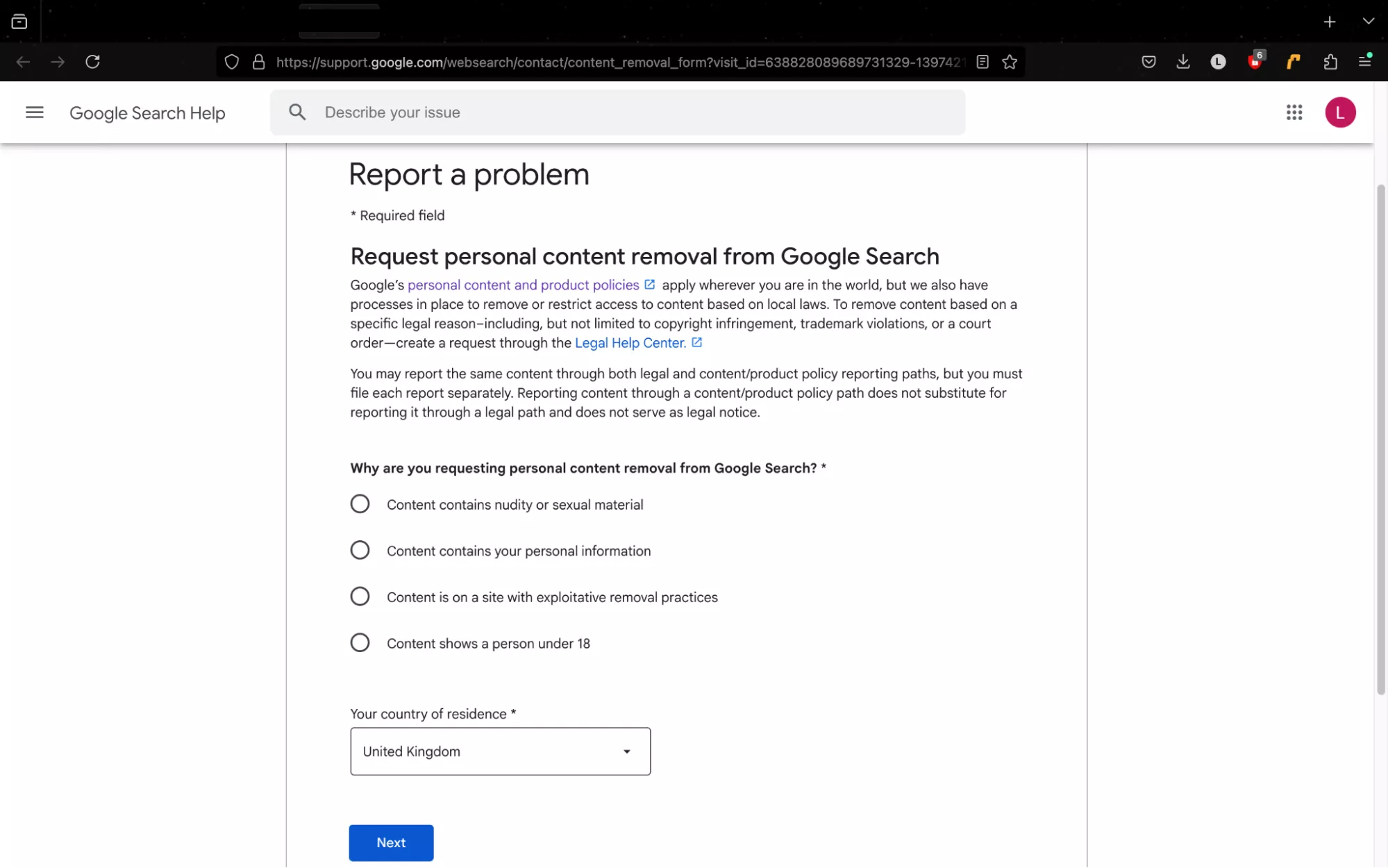
Task: Open the Firefox application menu
Action: (1364, 62)
